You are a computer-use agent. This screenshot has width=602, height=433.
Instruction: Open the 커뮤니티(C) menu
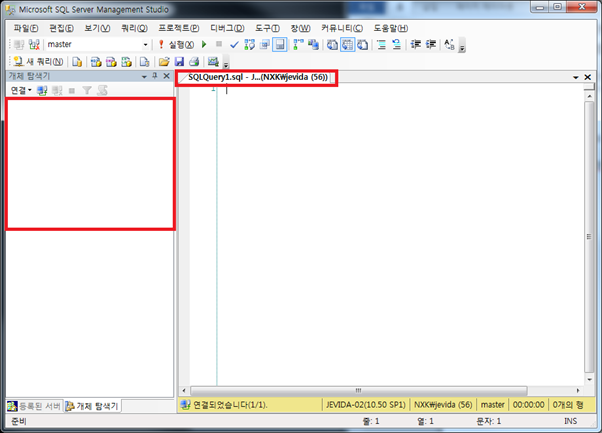(342, 28)
